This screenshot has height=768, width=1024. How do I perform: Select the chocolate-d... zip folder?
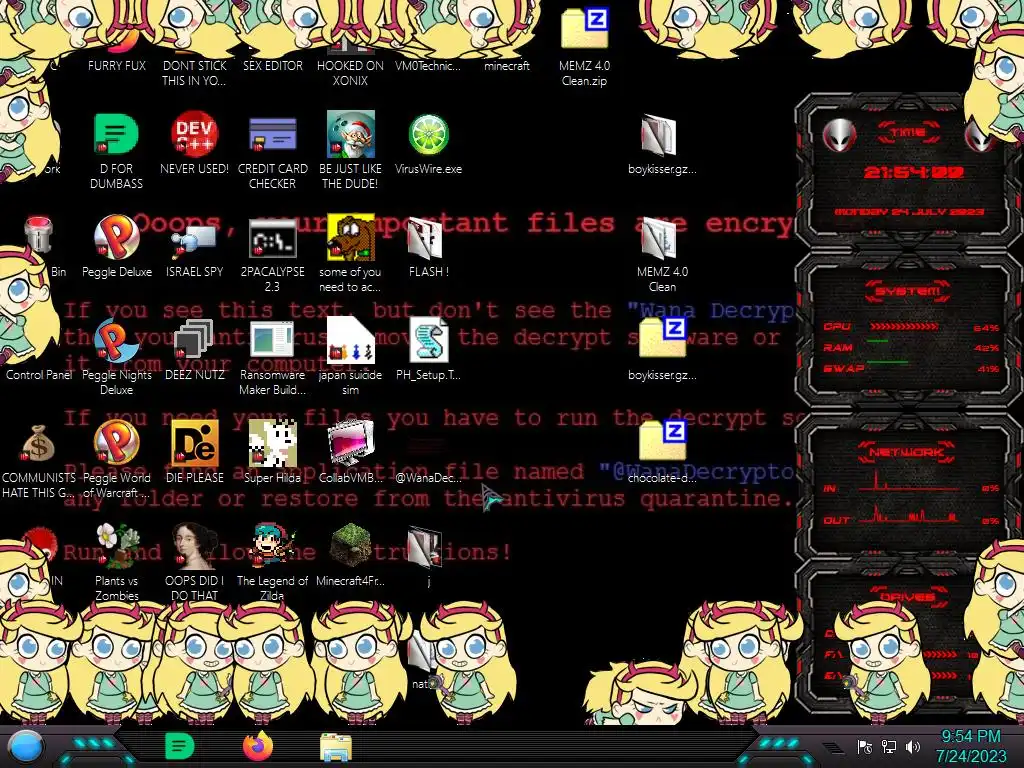tap(662, 452)
